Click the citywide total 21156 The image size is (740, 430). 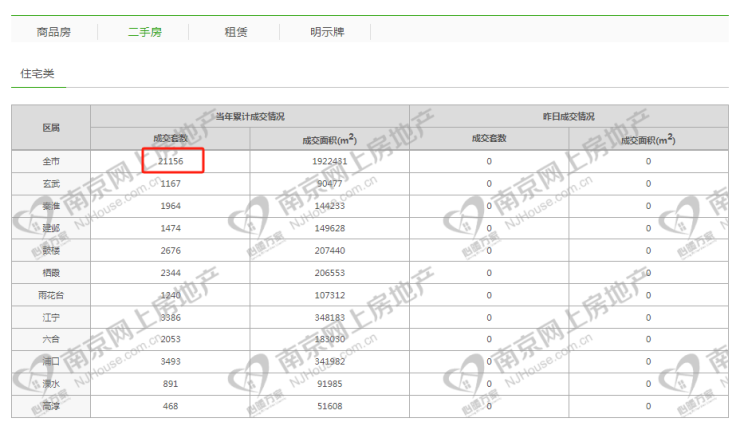[170, 161]
